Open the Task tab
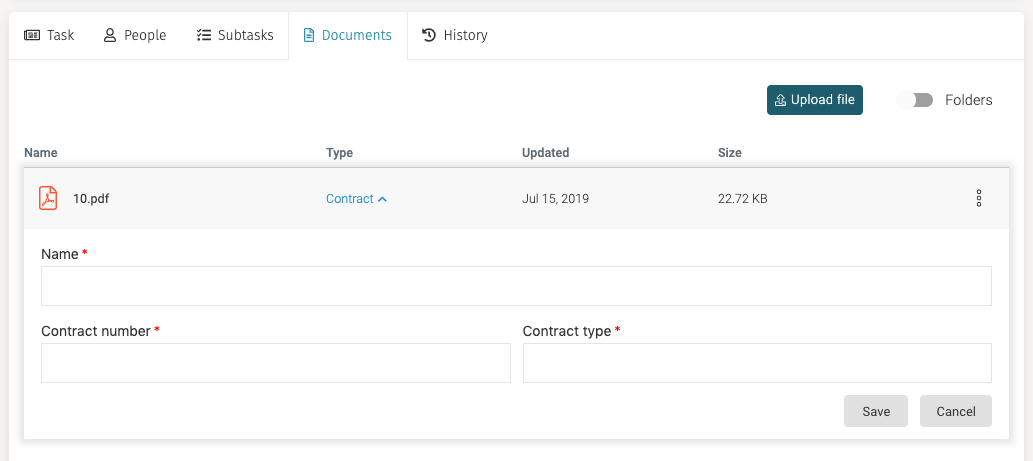1033x461 pixels. 49,36
